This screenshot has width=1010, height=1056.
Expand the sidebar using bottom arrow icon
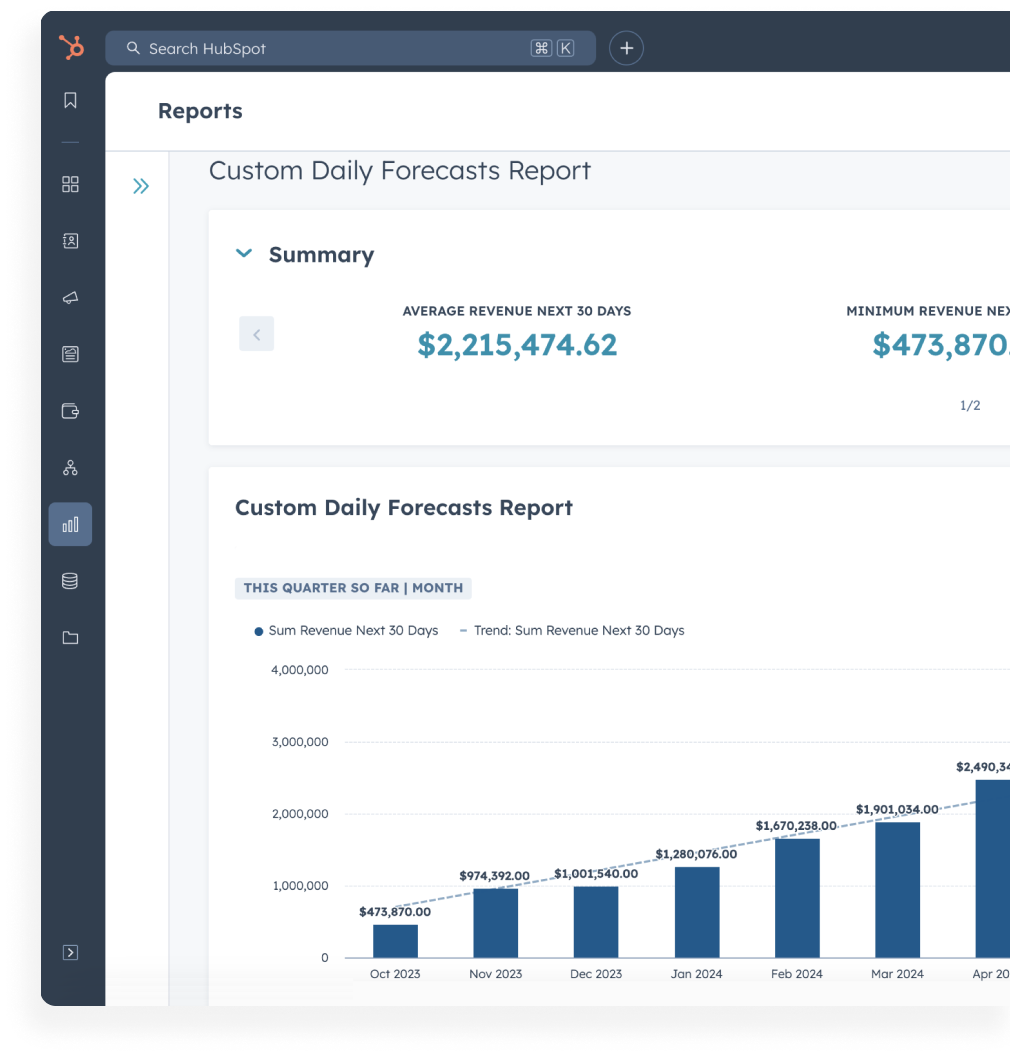(70, 952)
